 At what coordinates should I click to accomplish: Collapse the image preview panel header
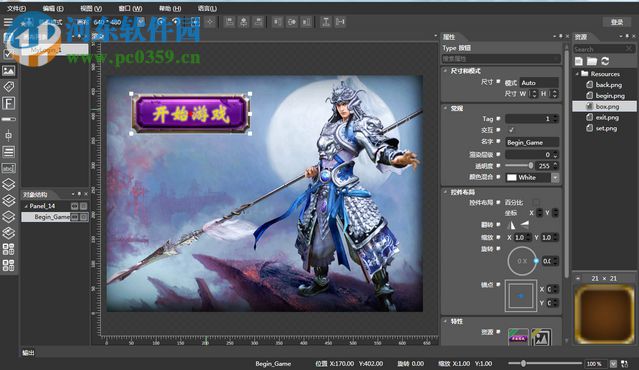pos(578,278)
